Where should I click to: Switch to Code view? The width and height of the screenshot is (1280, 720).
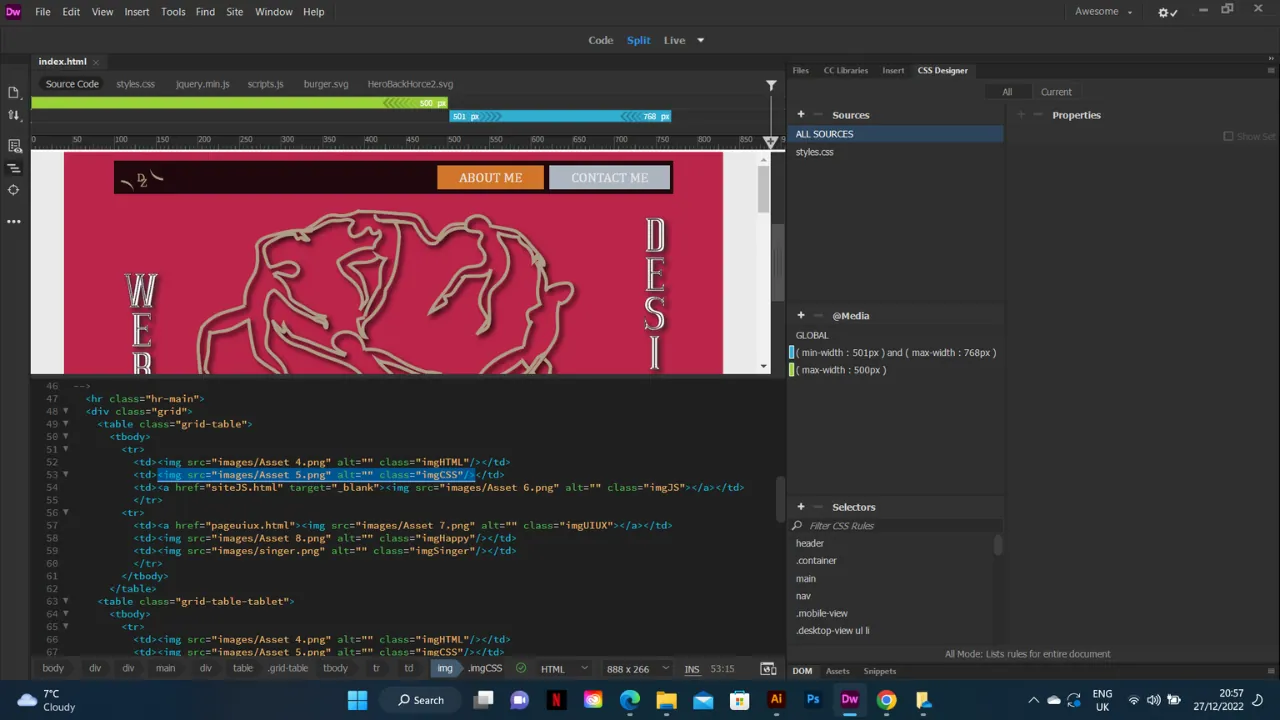click(601, 40)
